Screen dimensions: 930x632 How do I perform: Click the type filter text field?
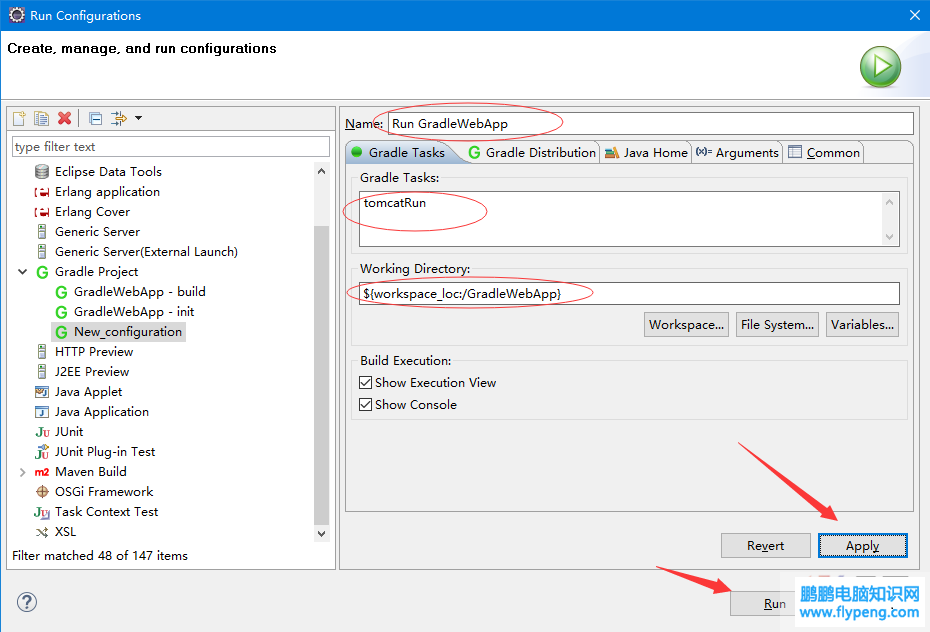pyautogui.click(x=171, y=146)
